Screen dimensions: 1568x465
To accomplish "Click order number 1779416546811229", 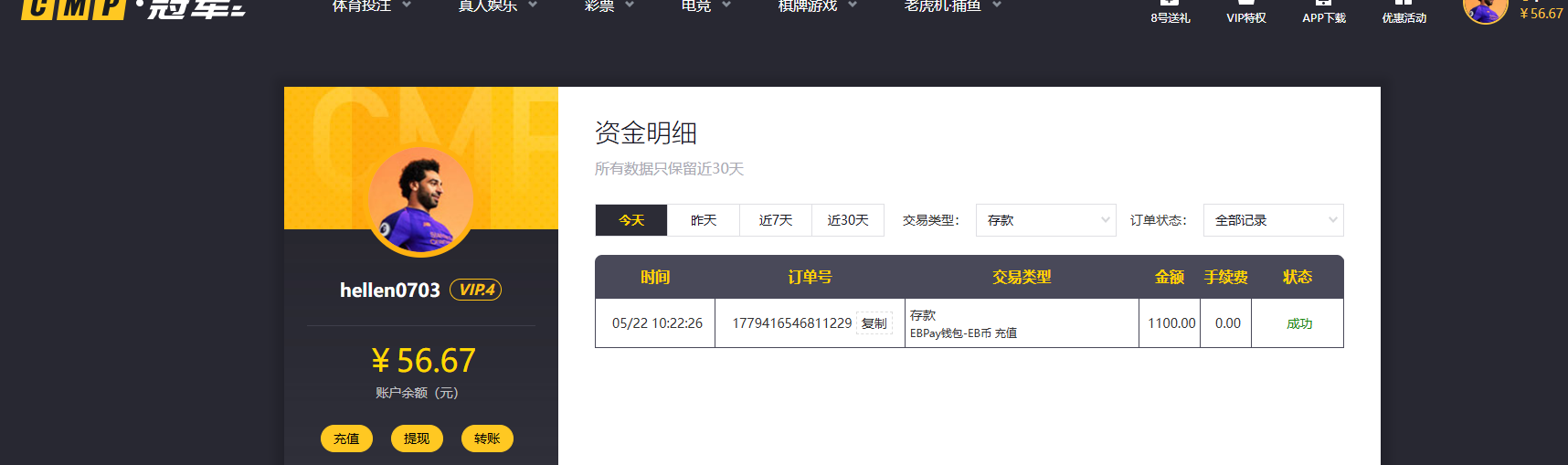I will point(791,323).
